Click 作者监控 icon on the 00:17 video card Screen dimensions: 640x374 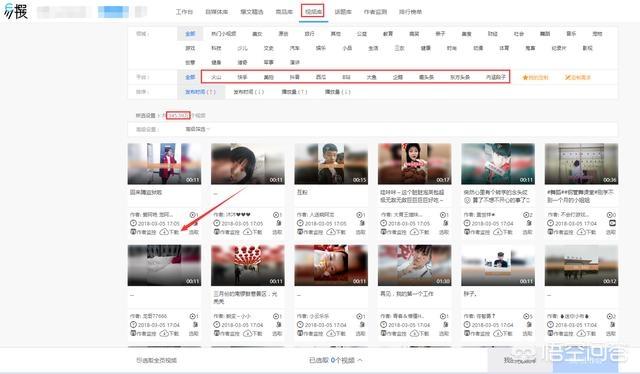(x=383, y=232)
